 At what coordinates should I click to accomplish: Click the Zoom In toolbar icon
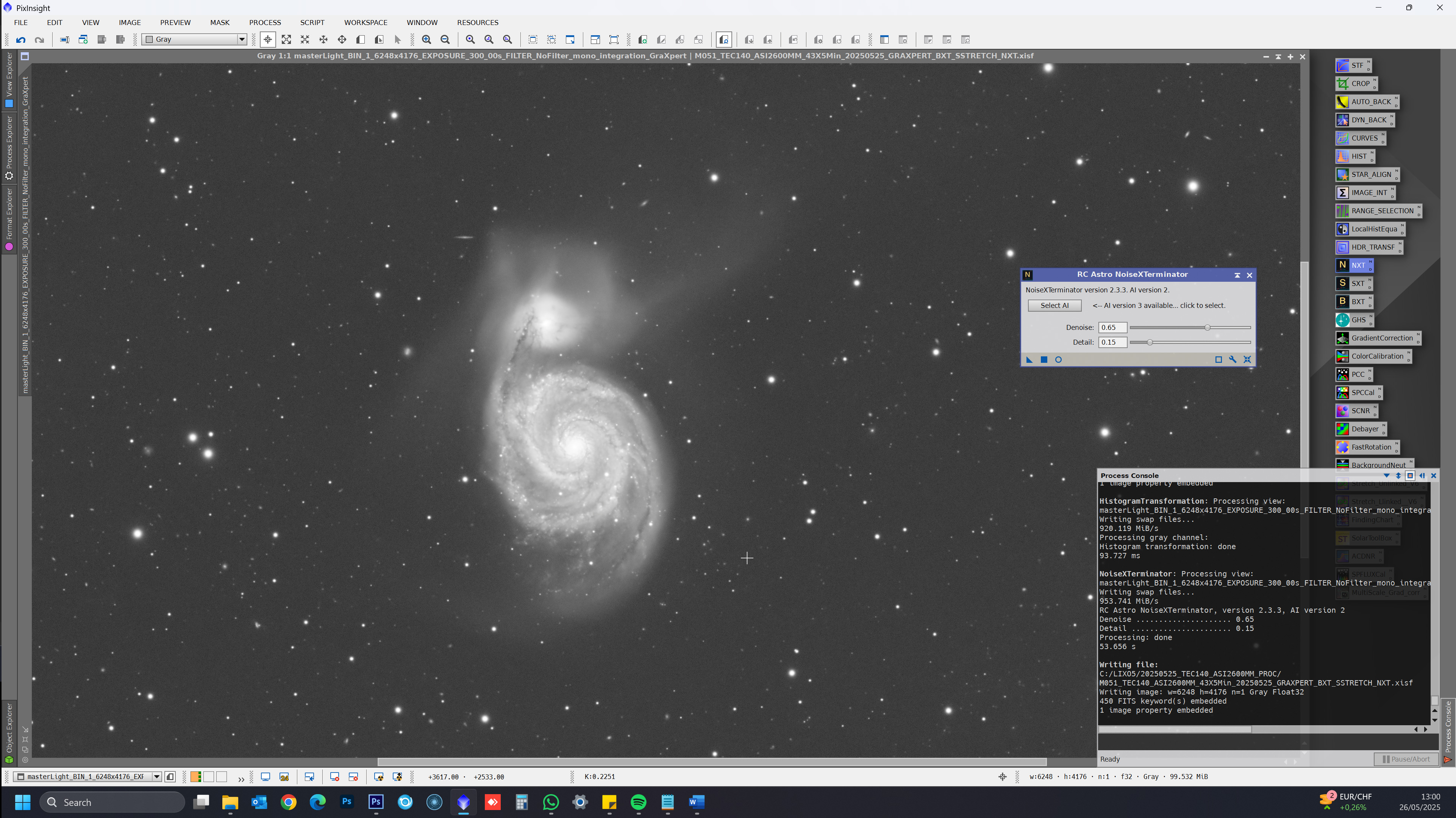pos(426,39)
